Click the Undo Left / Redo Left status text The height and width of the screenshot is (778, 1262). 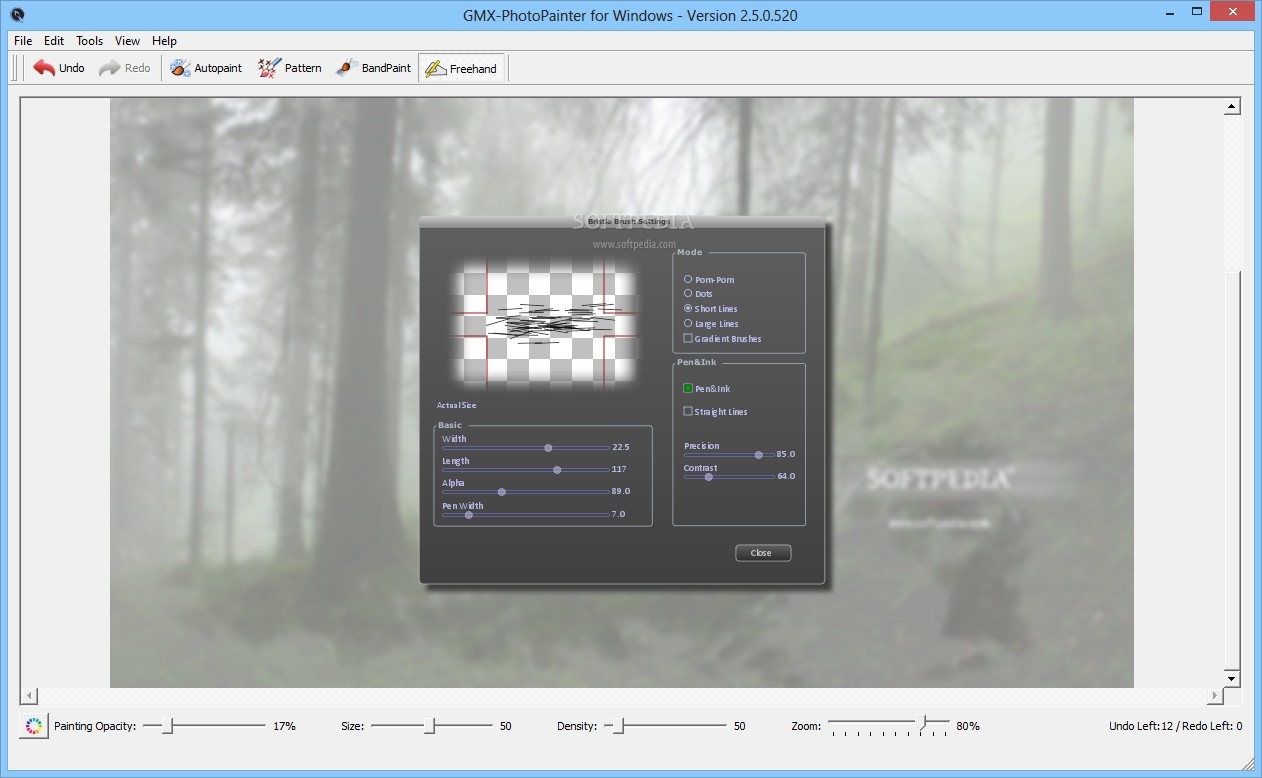point(1176,726)
